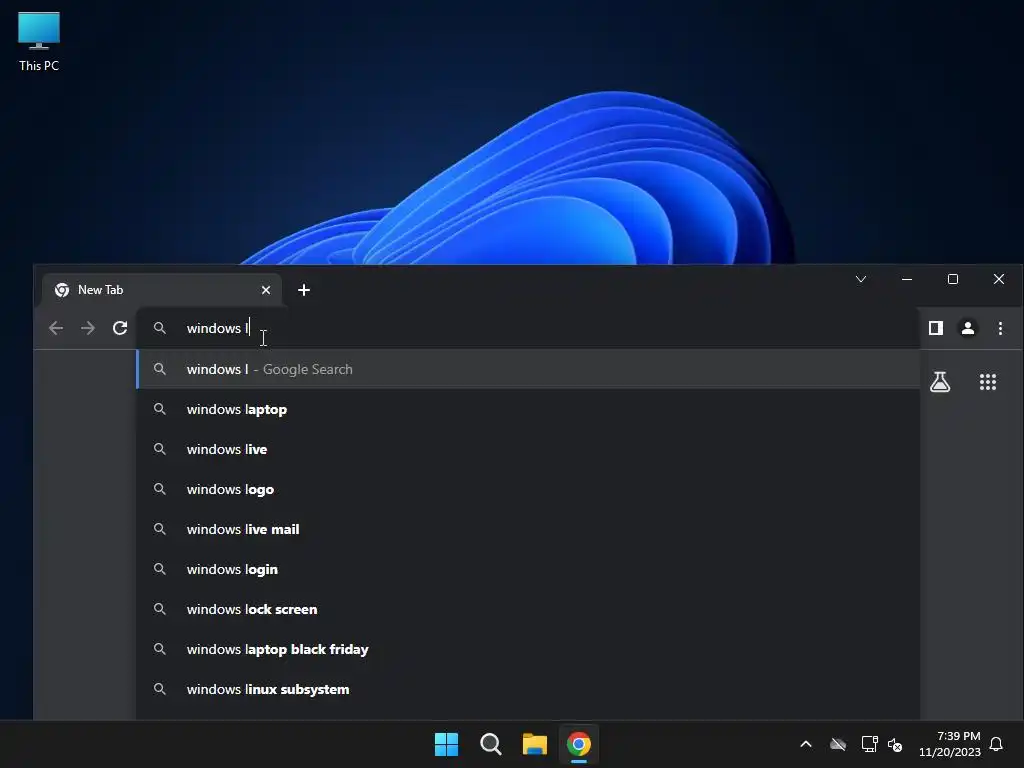Open Chrome Labs flask icon
The height and width of the screenshot is (768, 1024).
(940, 381)
